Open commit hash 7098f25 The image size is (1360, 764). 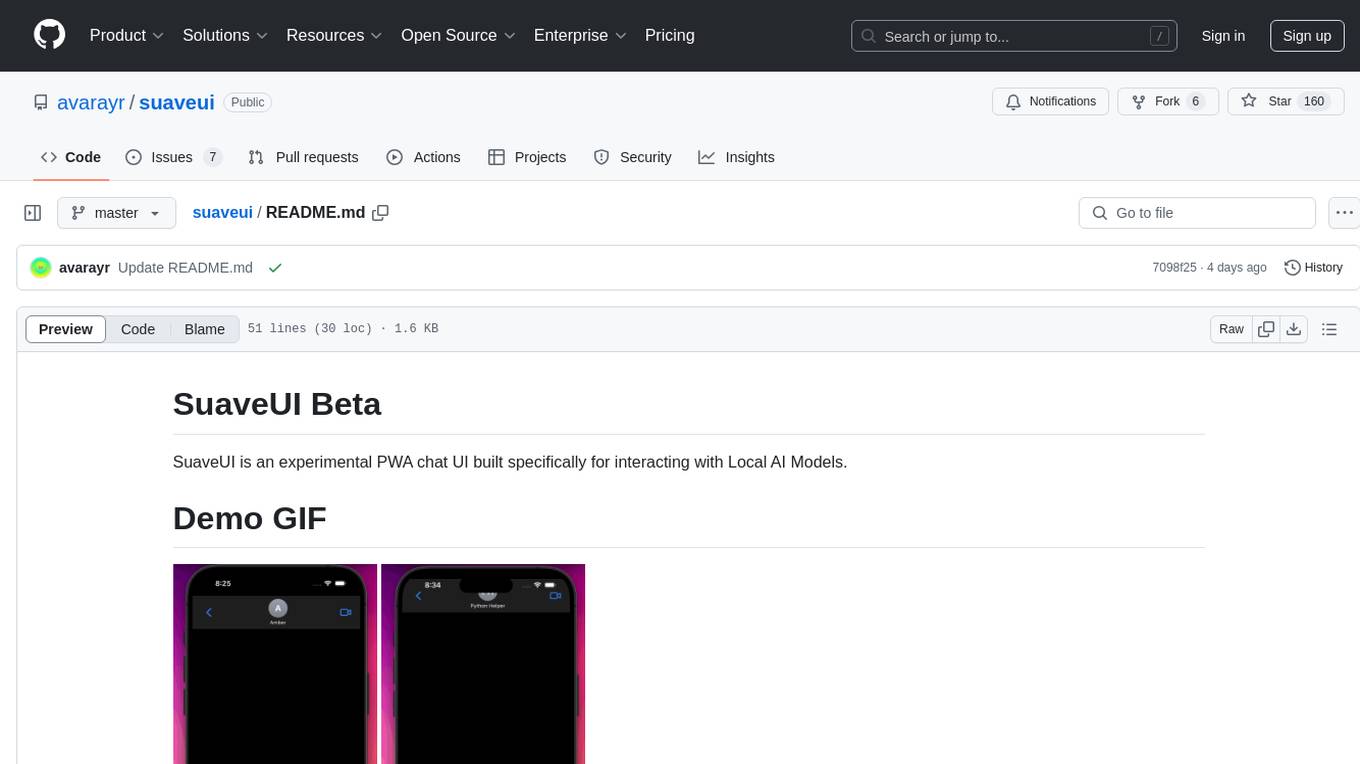(1174, 268)
